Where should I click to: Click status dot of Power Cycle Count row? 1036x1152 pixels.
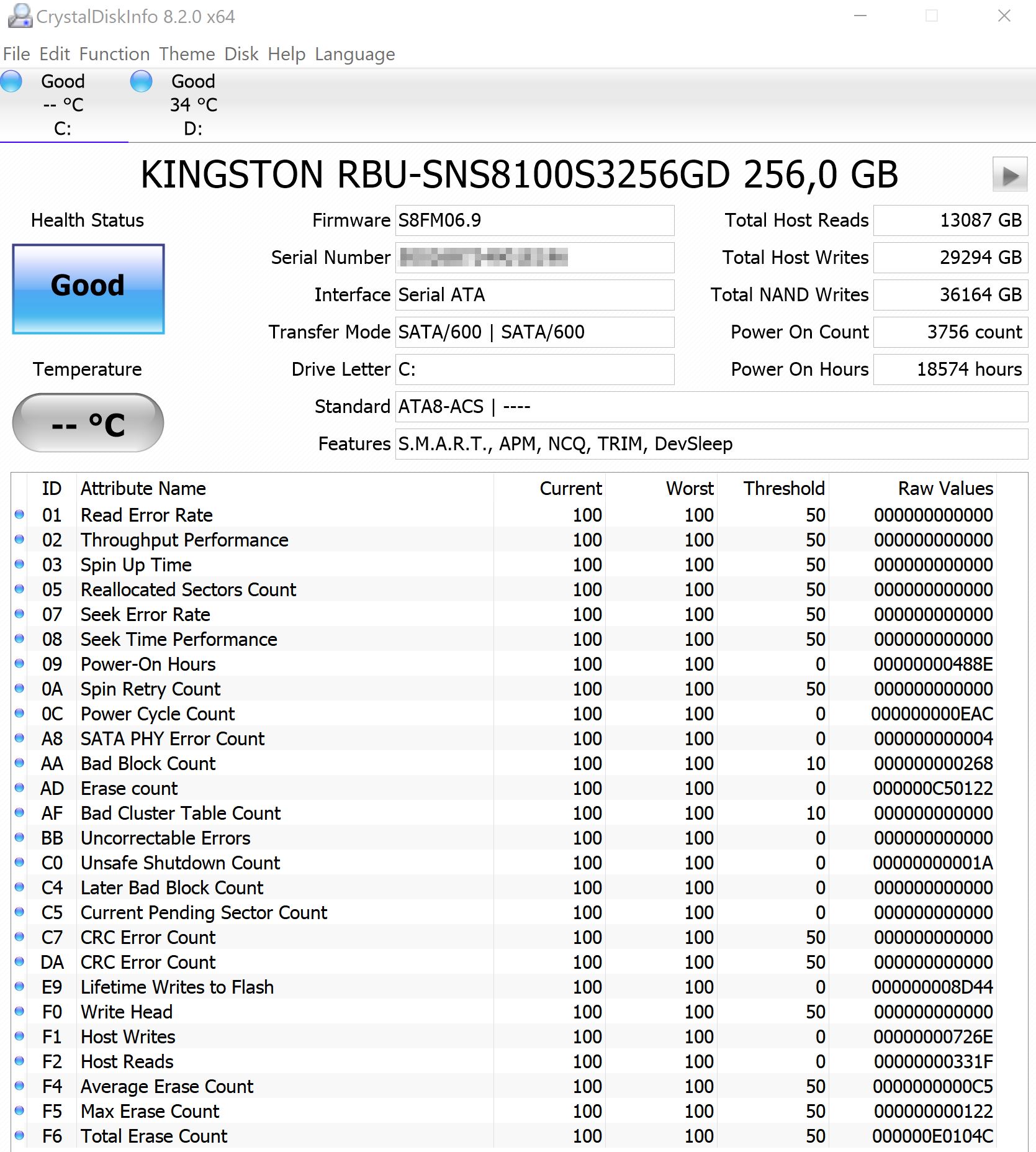[x=19, y=713]
